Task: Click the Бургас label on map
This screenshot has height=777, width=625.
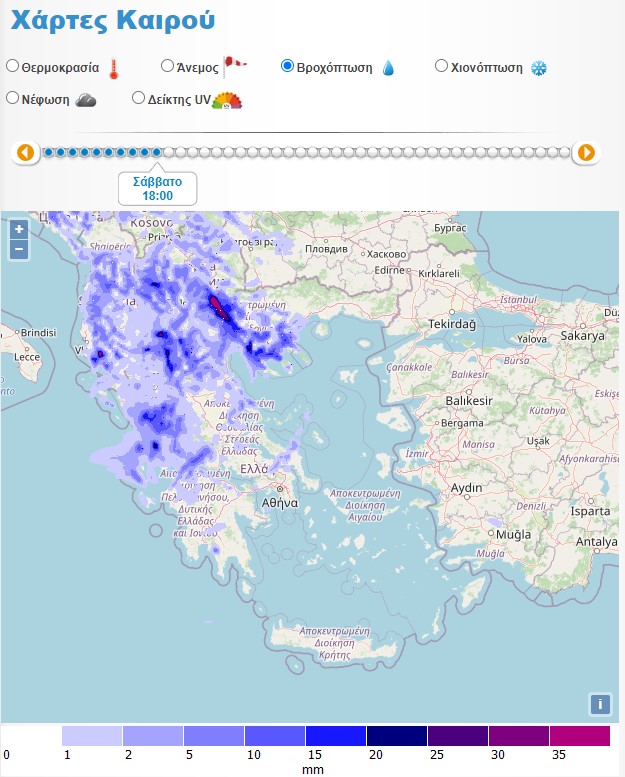Action: click(x=450, y=228)
